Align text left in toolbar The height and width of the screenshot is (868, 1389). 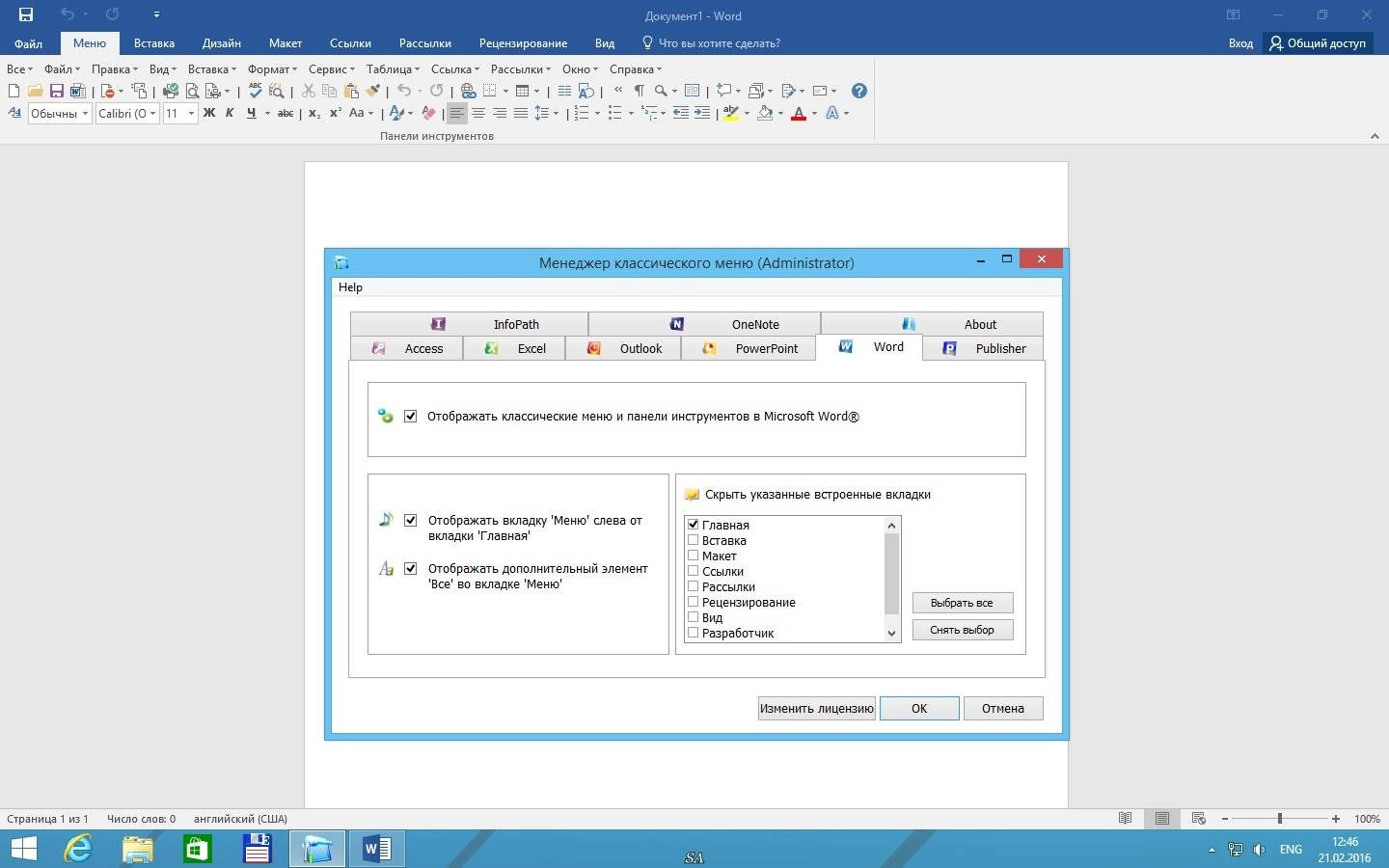point(457,113)
